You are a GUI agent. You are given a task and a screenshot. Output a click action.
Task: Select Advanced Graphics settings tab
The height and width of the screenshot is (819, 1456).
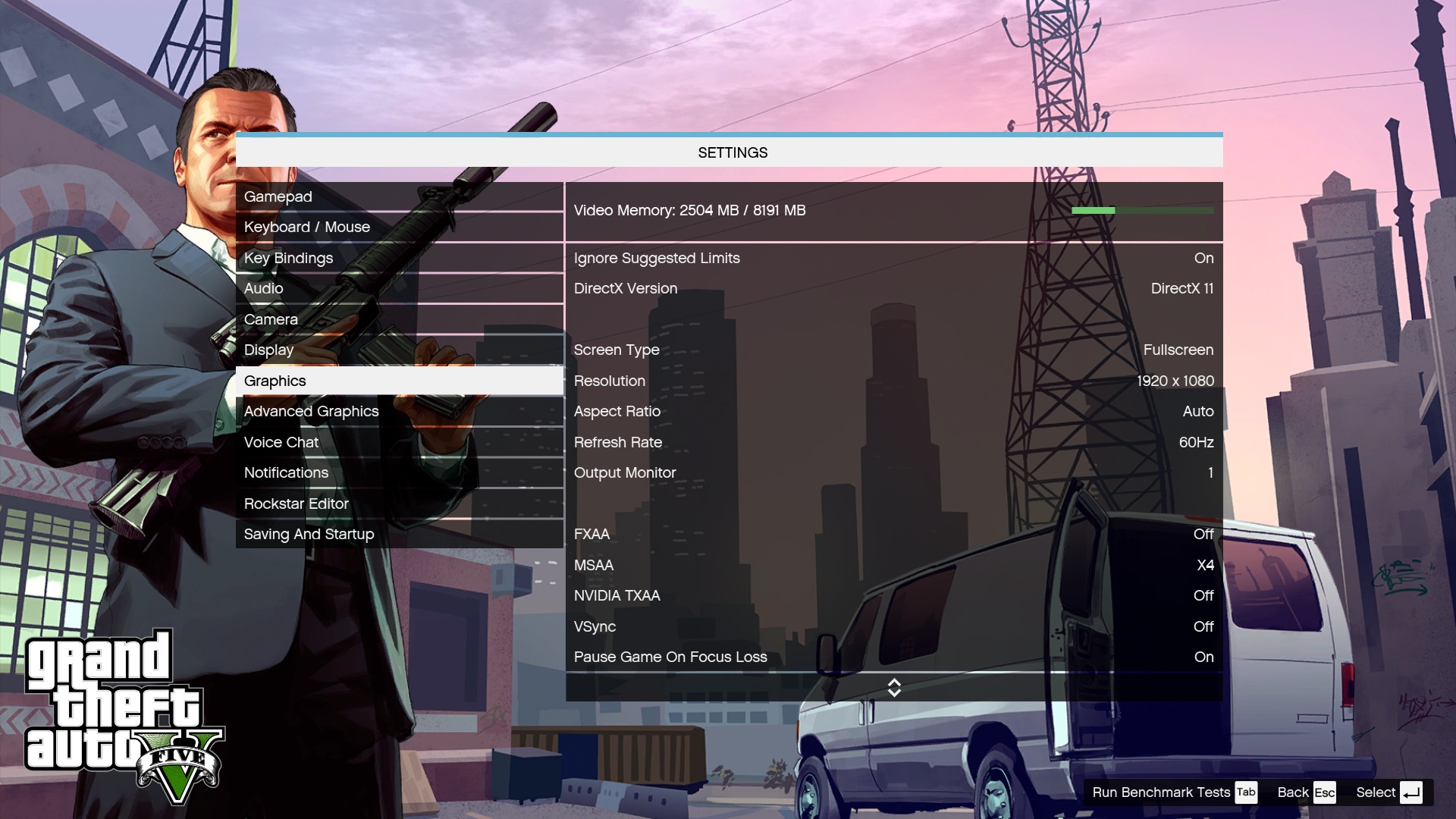point(311,411)
